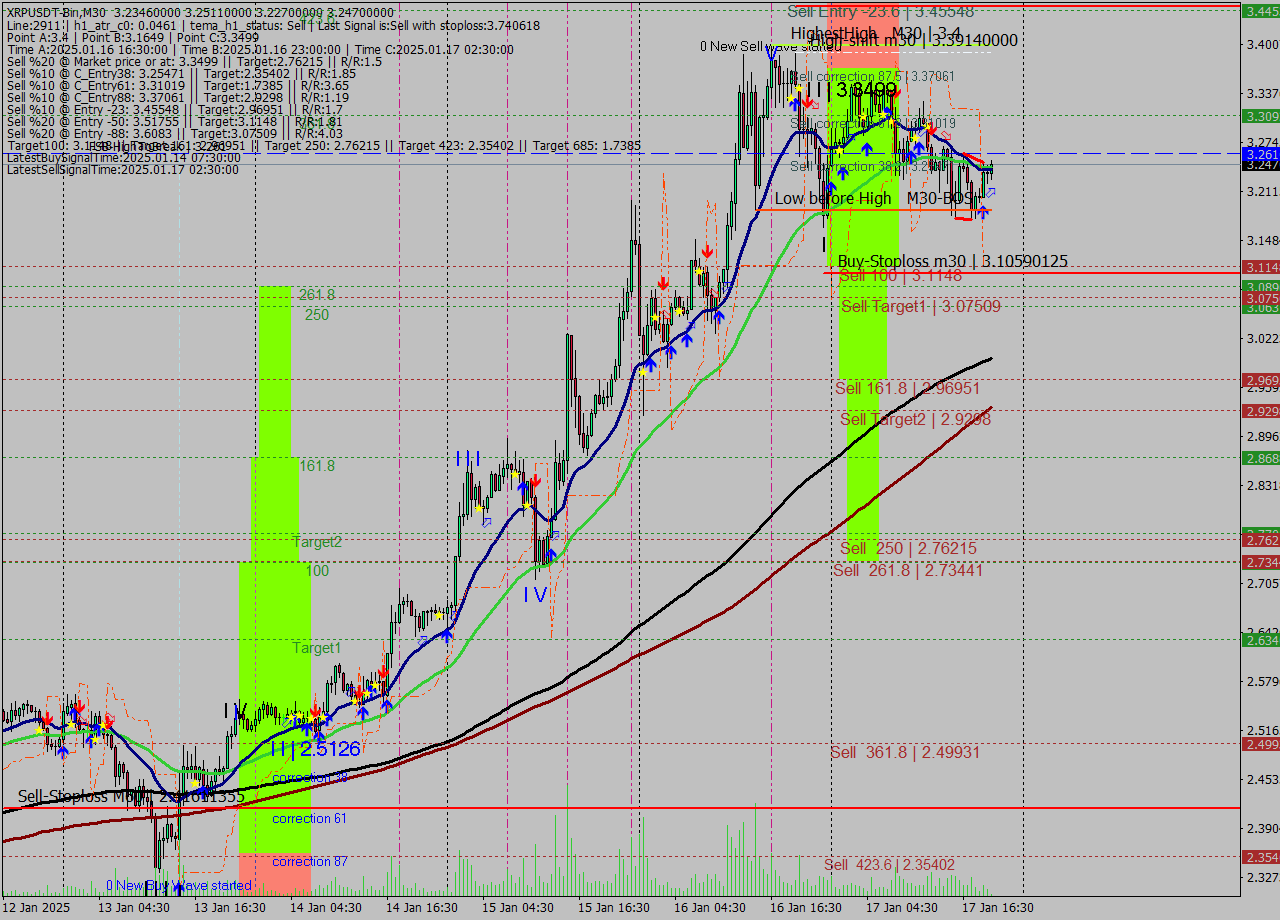
Task: Select the '17 Jan 16:30' time axis label
Action: 997,907
